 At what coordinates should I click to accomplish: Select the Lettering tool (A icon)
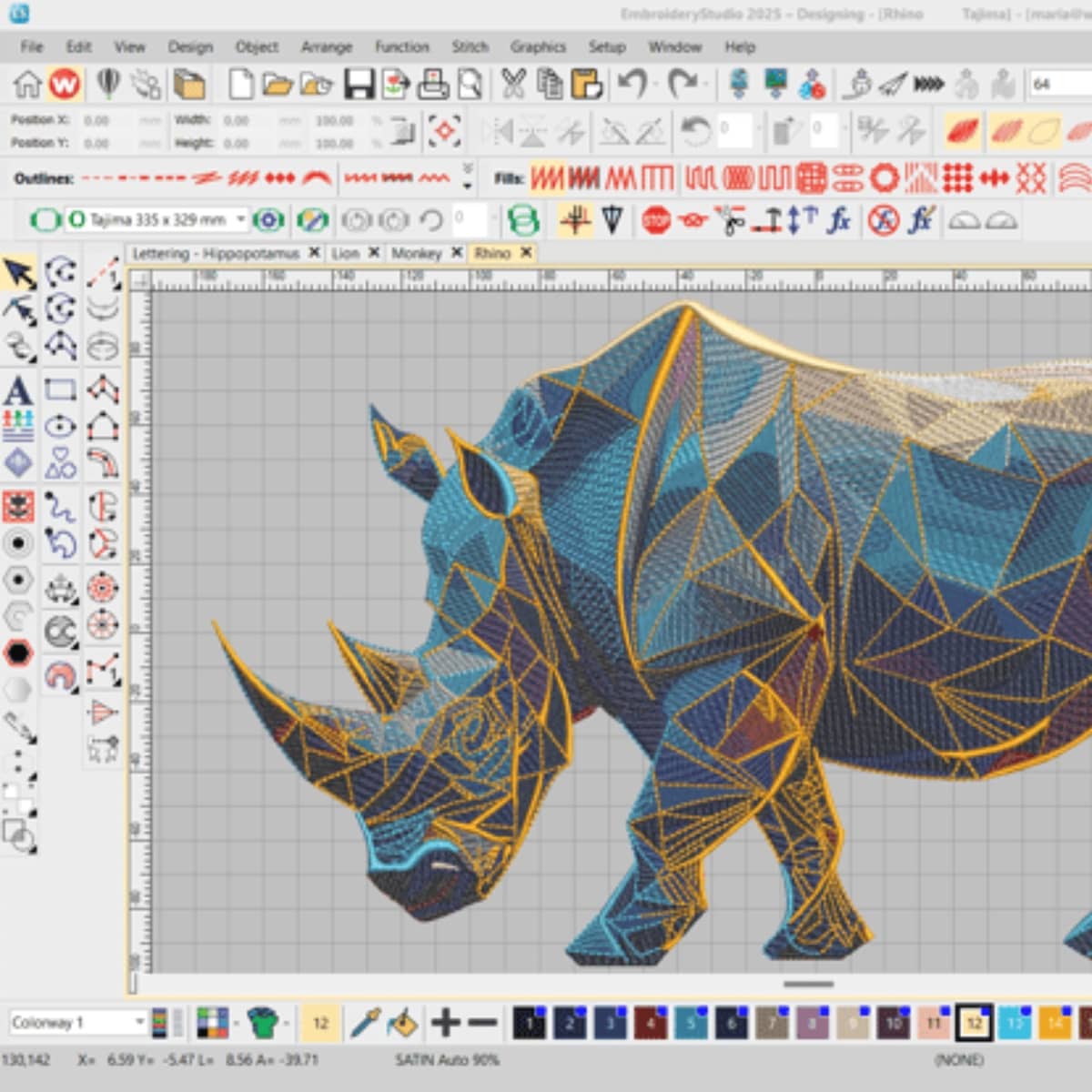tap(17, 390)
